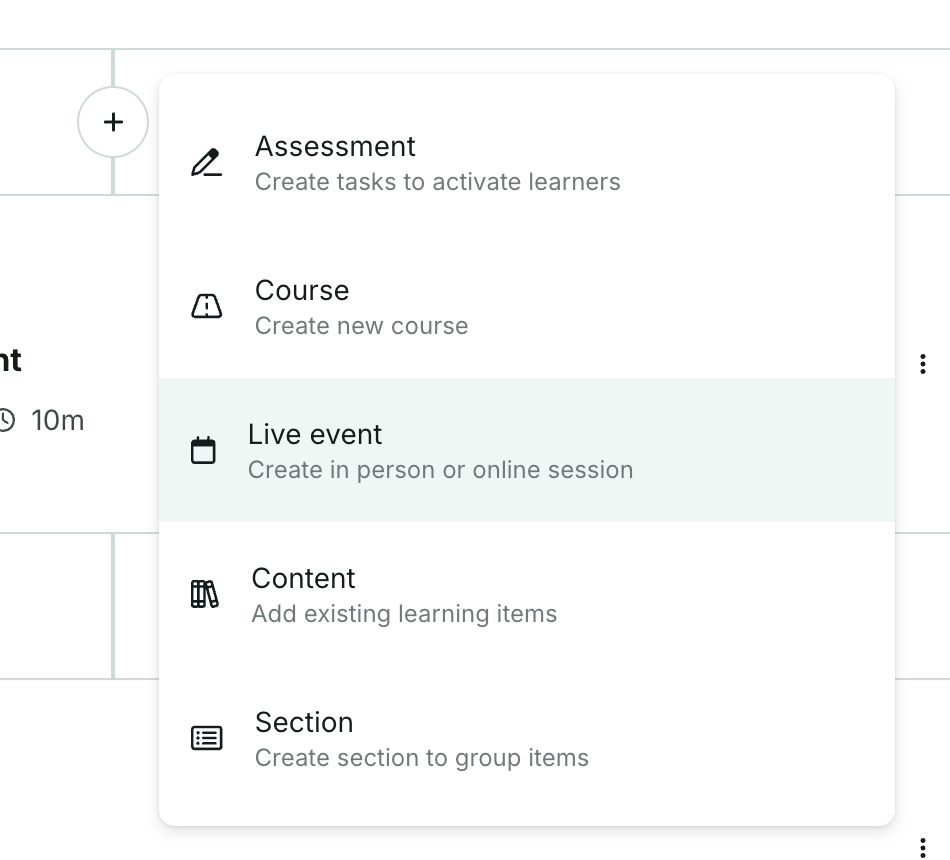Click the pencil icon for Assessment
The height and width of the screenshot is (860, 950).
click(x=206, y=162)
